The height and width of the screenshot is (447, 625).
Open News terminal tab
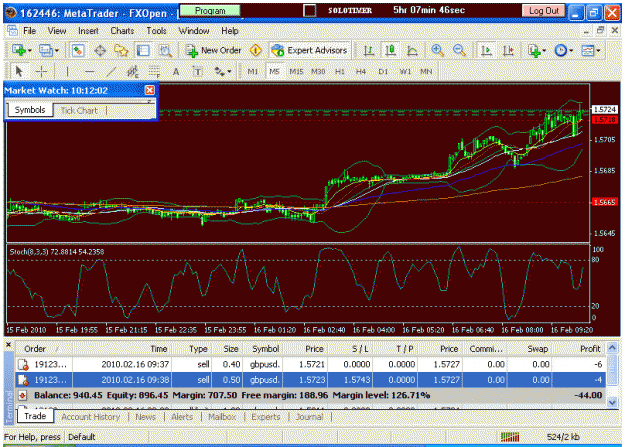click(145, 417)
